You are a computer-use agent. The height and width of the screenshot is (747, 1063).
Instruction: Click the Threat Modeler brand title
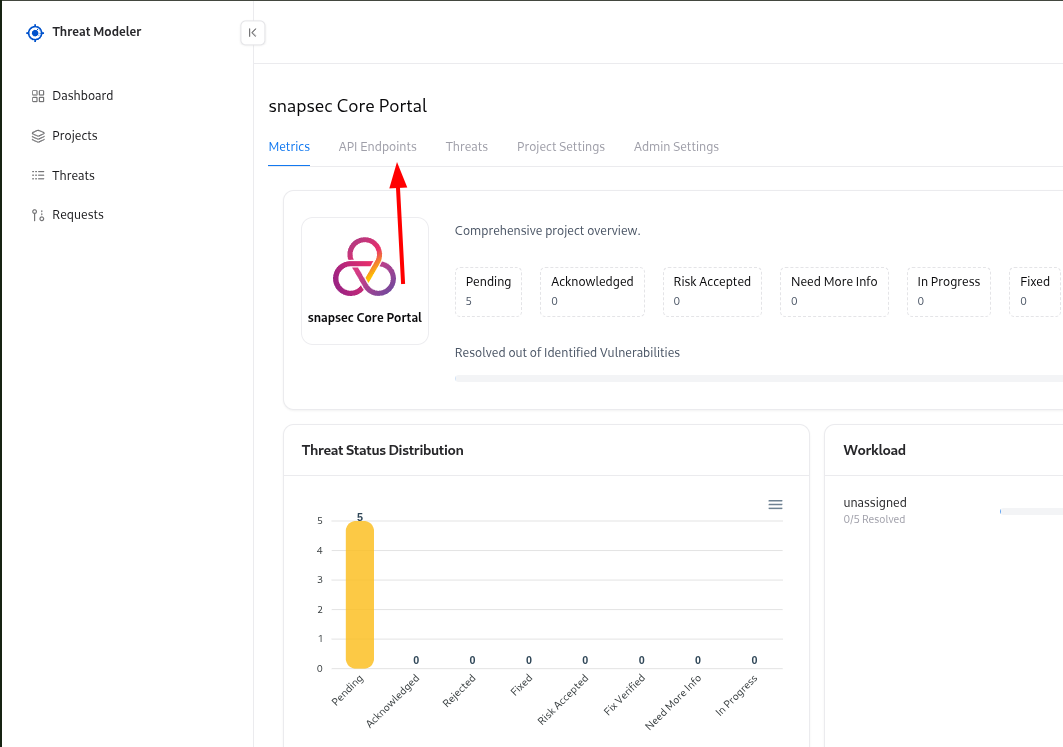click(97, 32)
